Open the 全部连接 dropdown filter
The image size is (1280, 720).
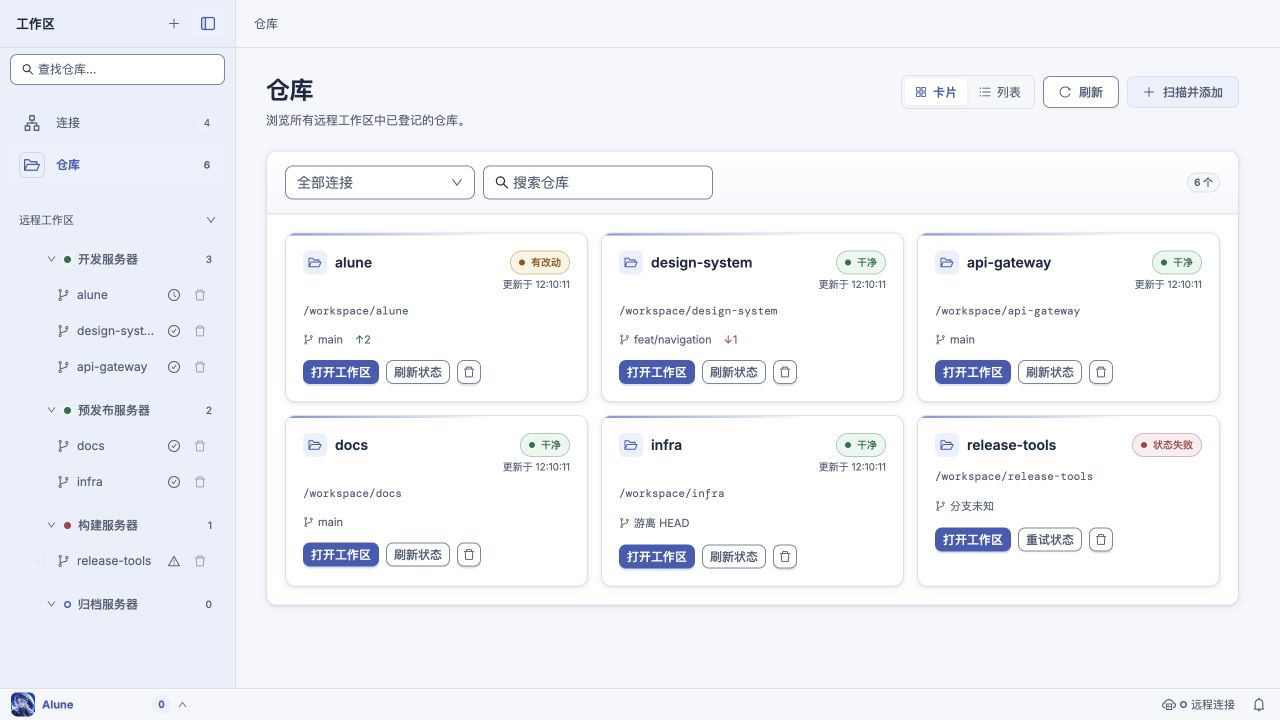(380, 182)
